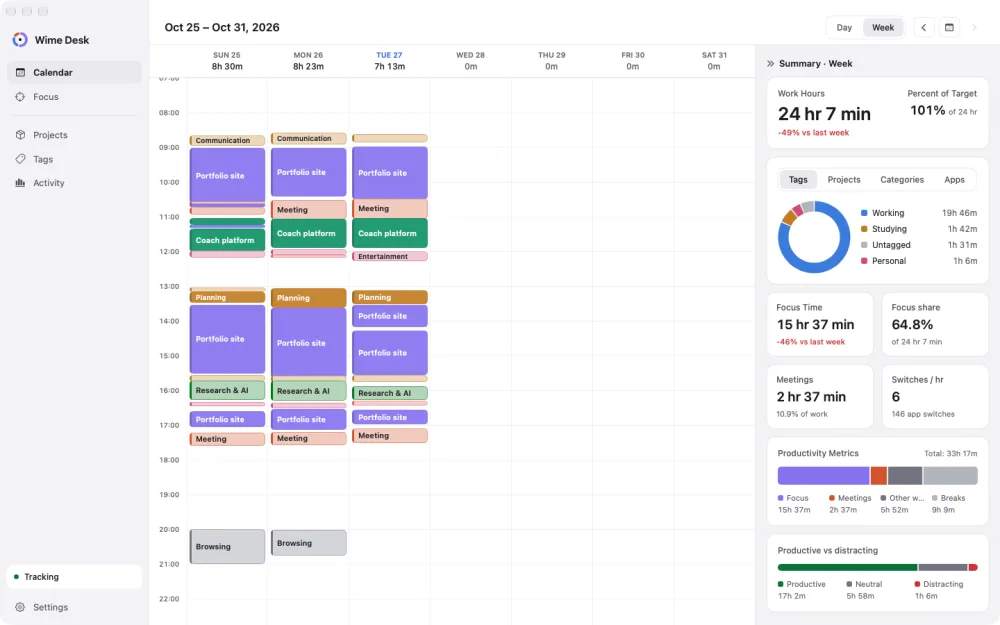Select Monday's Coach platform block

[309, 233]
